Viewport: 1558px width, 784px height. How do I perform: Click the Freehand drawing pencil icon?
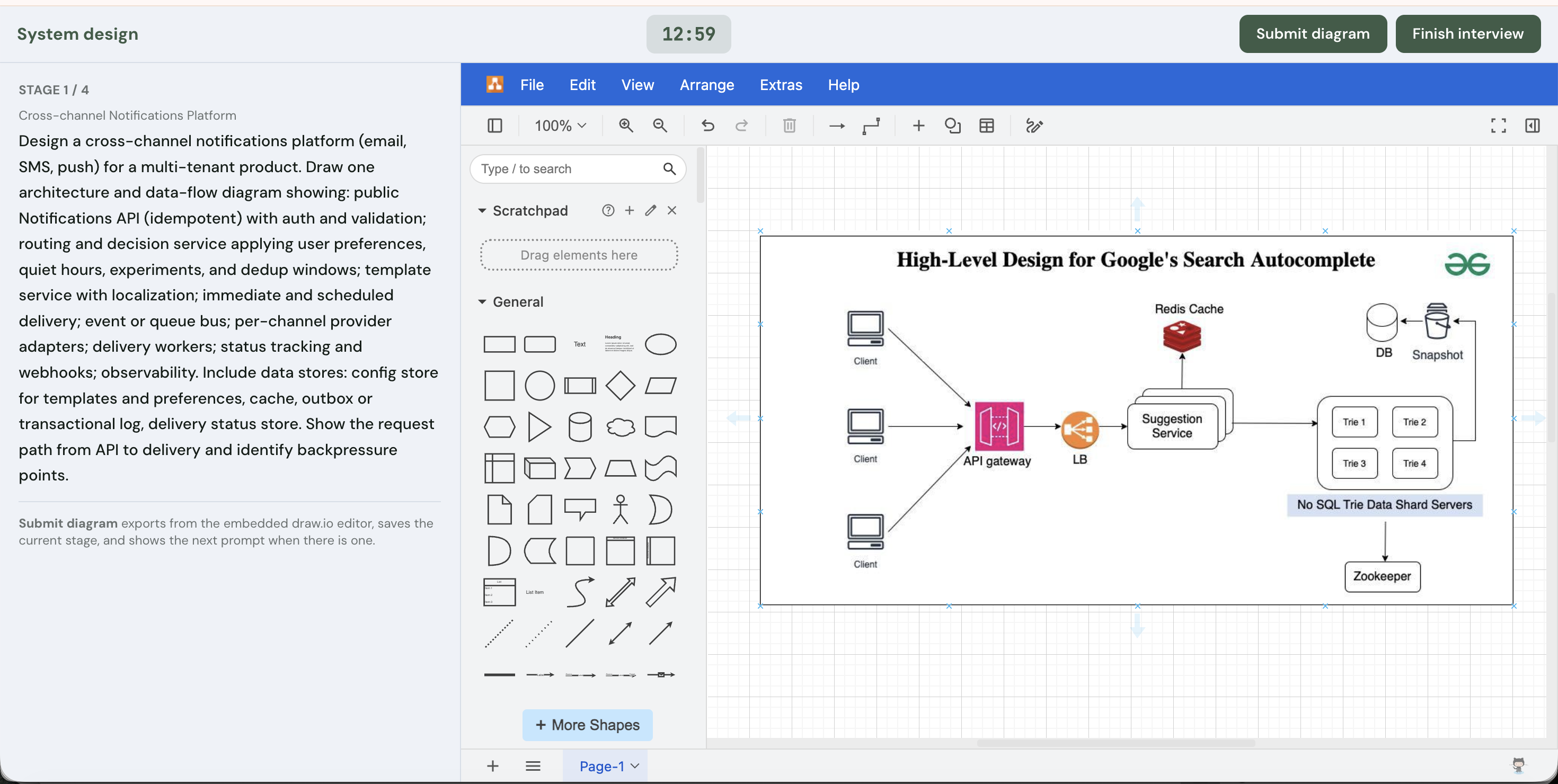(x=1034, y=125)
